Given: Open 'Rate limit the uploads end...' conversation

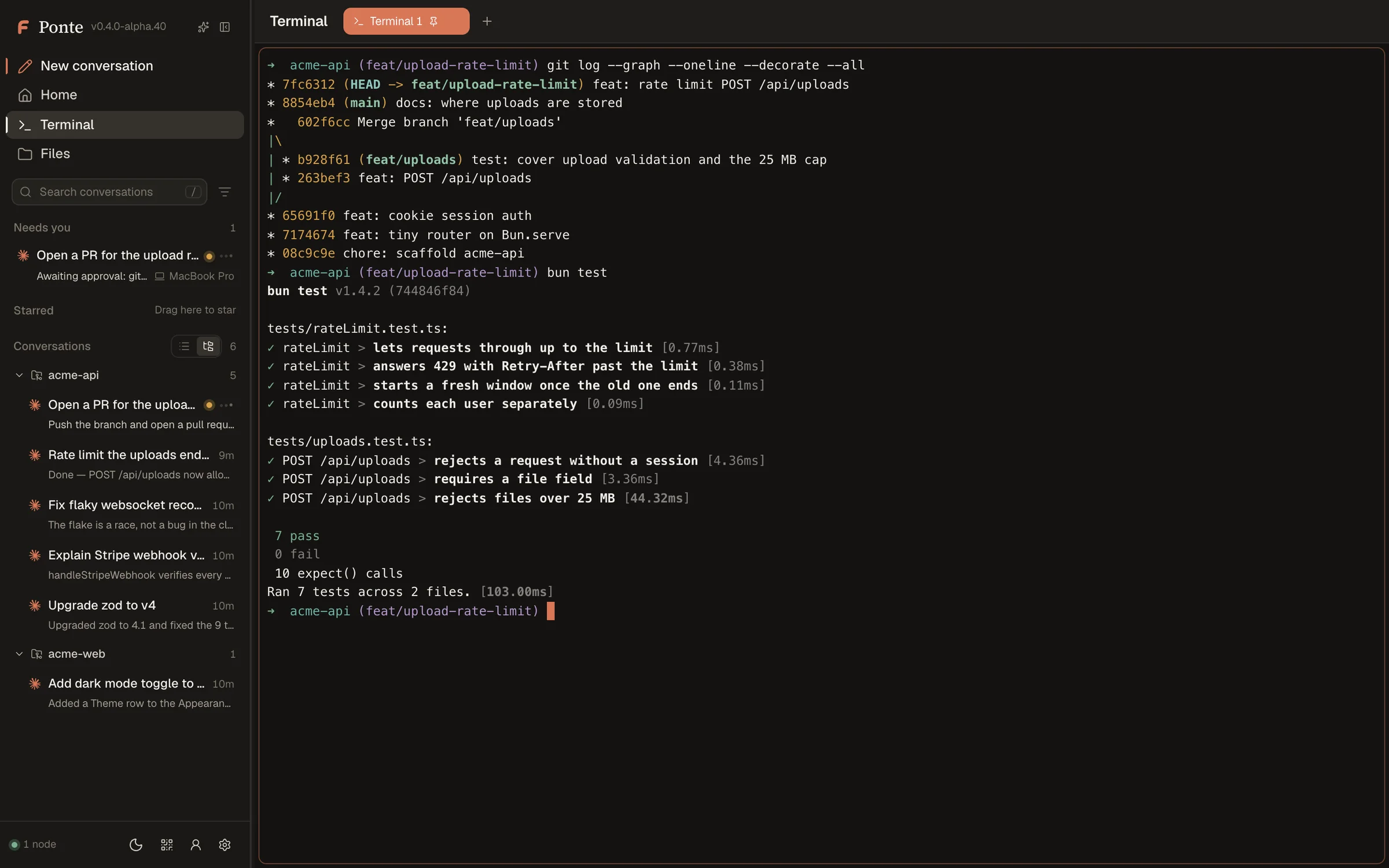Looking at the screenshot, I should pos(131,465).
